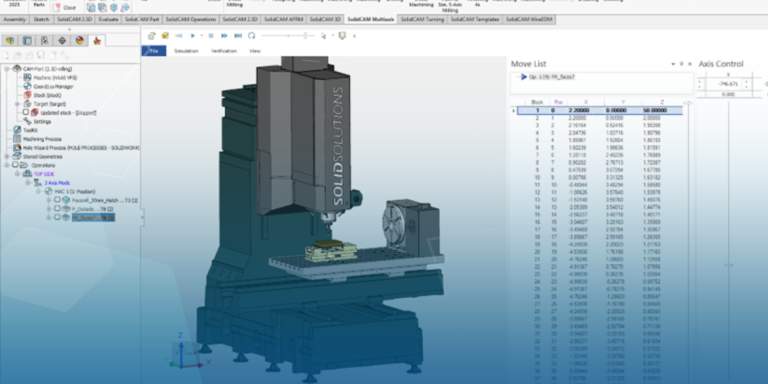Expand the Target tree node
This screenshot has width=768, height=384.
tap(18, 104)
